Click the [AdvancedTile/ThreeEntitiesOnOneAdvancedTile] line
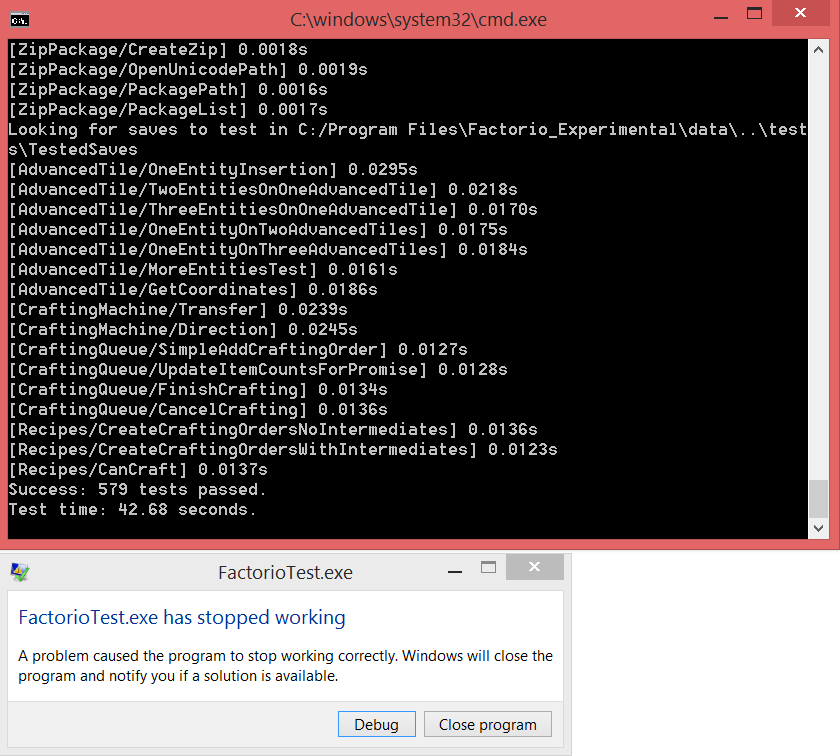This screenshot has width=840, height=756. click(x=273, y=209)
